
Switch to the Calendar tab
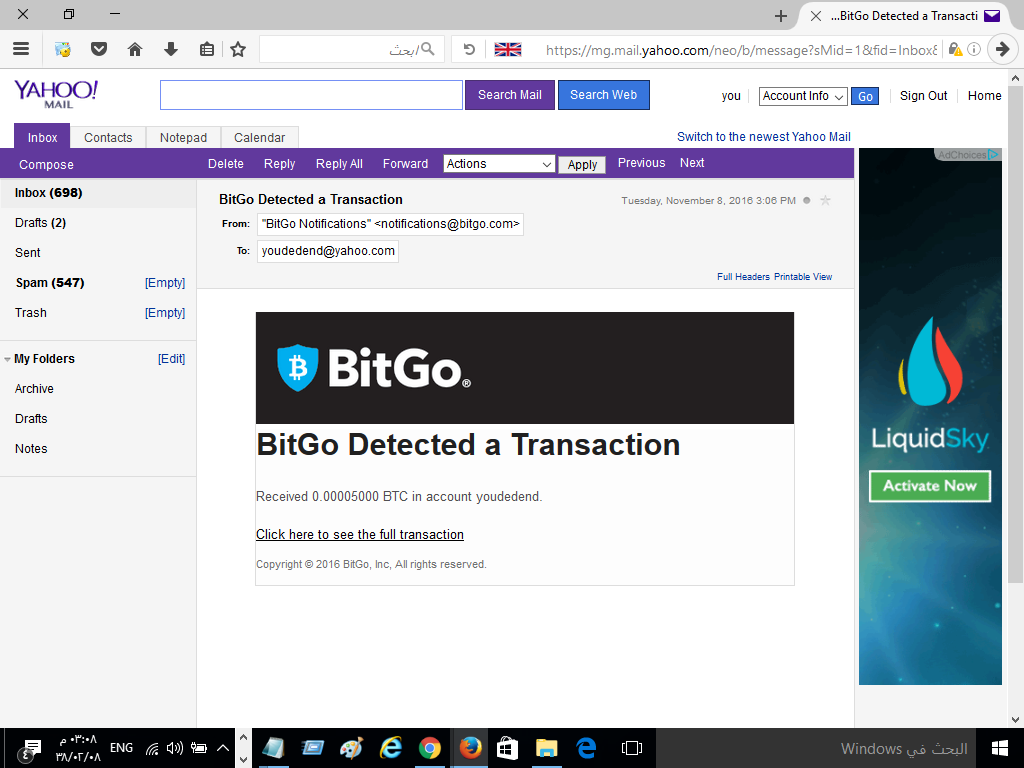tap(260, 138)
